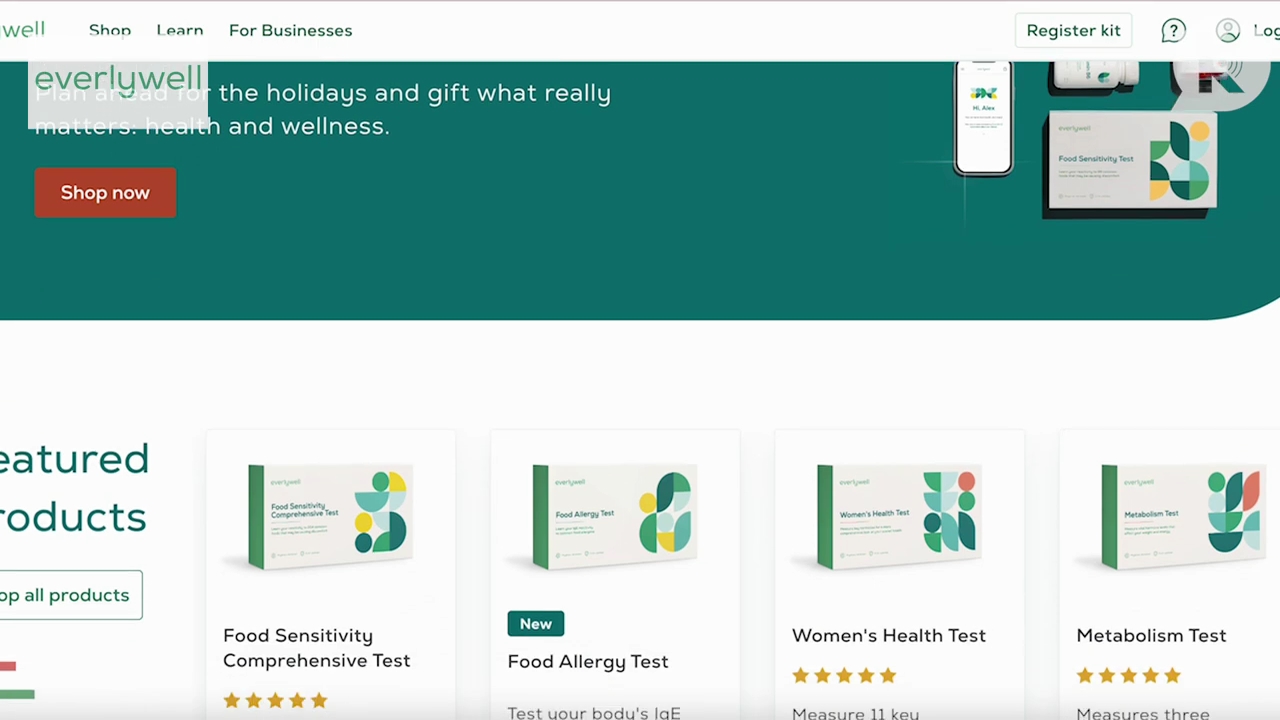
Task: Click the green New badge
Action: click(x=536, y=624)
